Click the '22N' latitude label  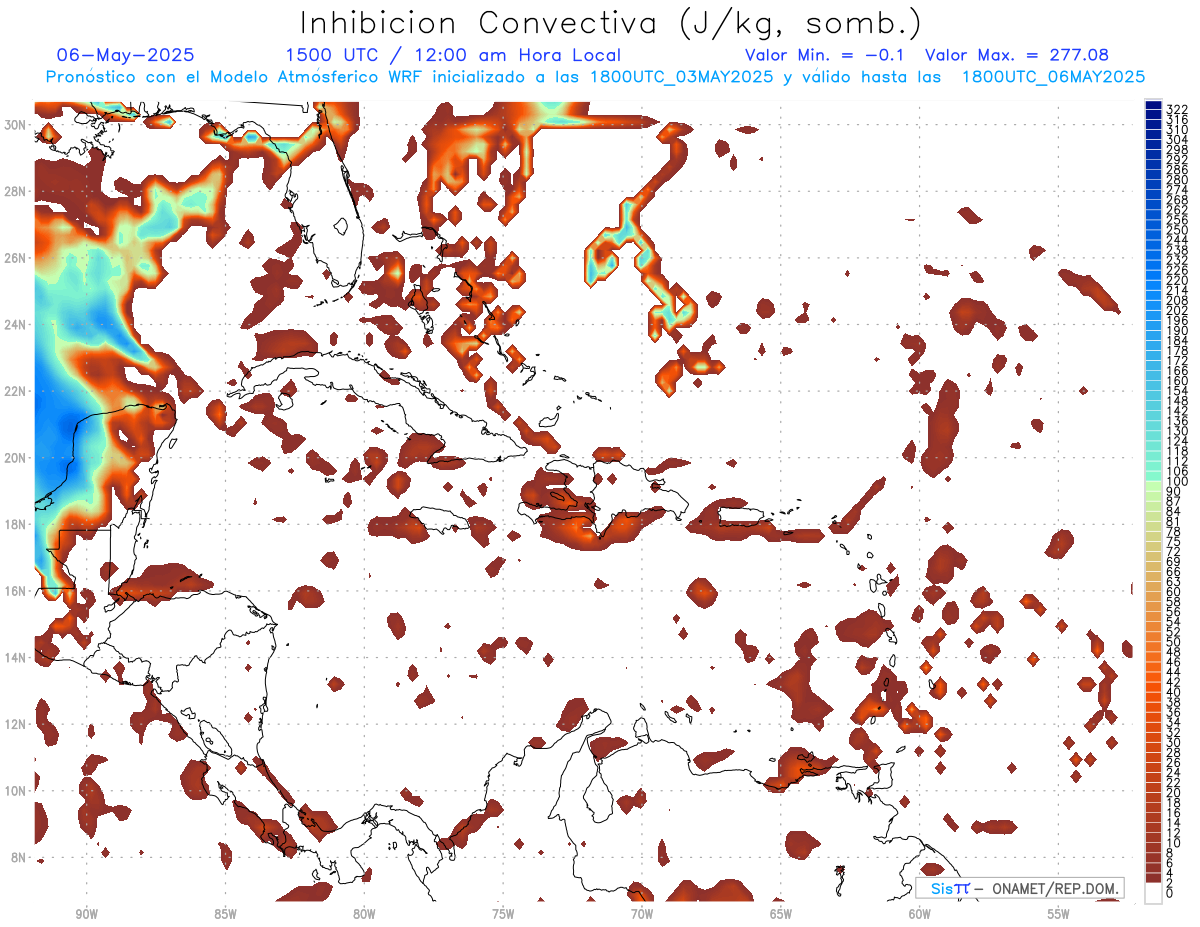[14, 391]
